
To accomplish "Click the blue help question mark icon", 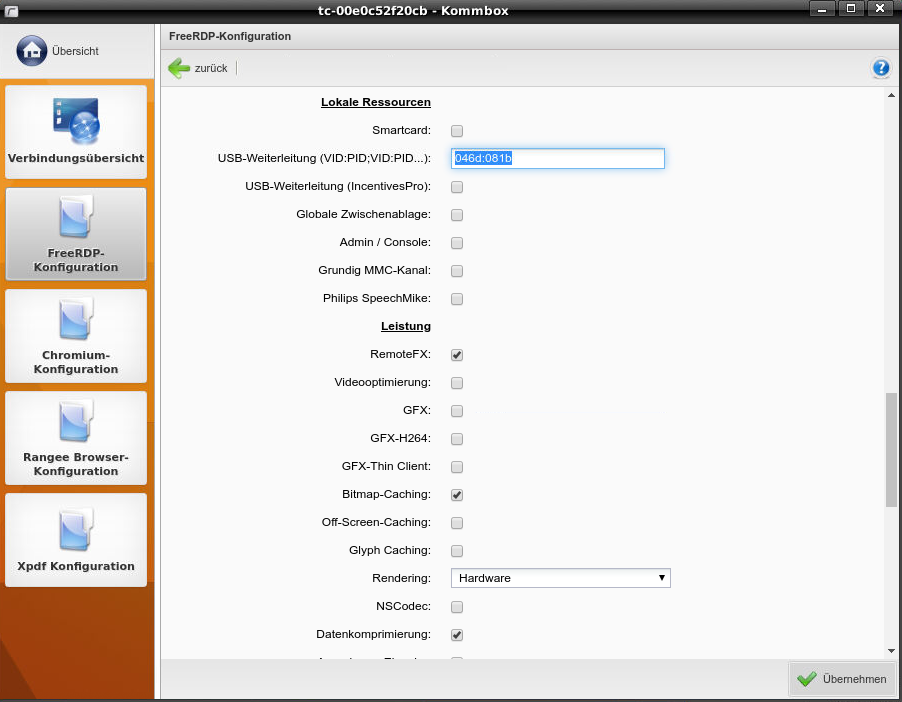I will point(880,68).
